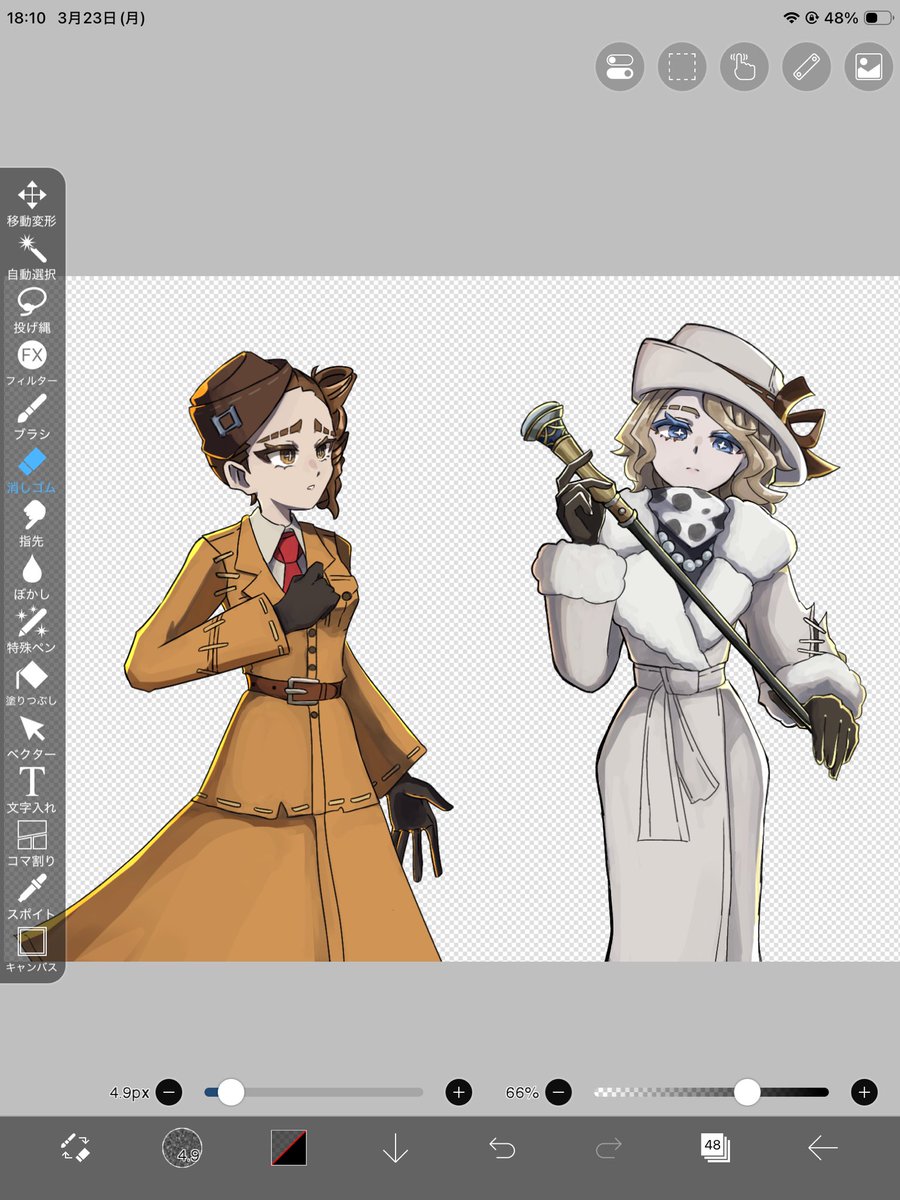Select the Vector (ベクター) tool
The height and width of the screenshot is (1200, 900).
pyautogui.click(x=32, y=737)
